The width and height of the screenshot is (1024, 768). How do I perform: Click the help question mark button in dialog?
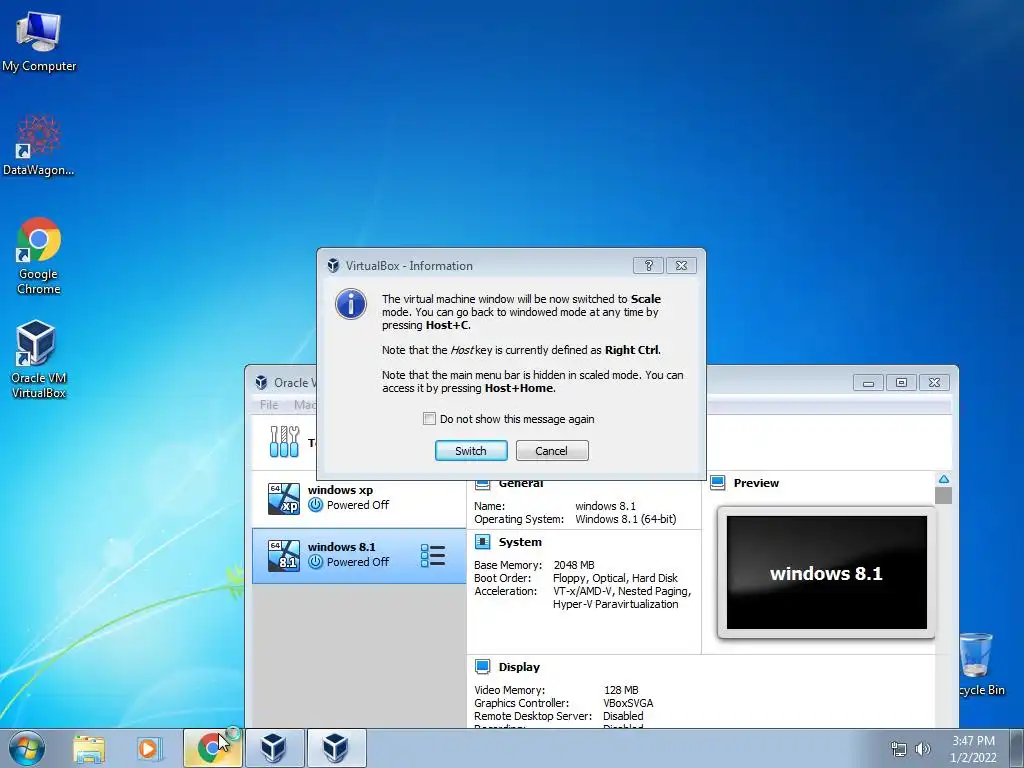pos(648,265)
